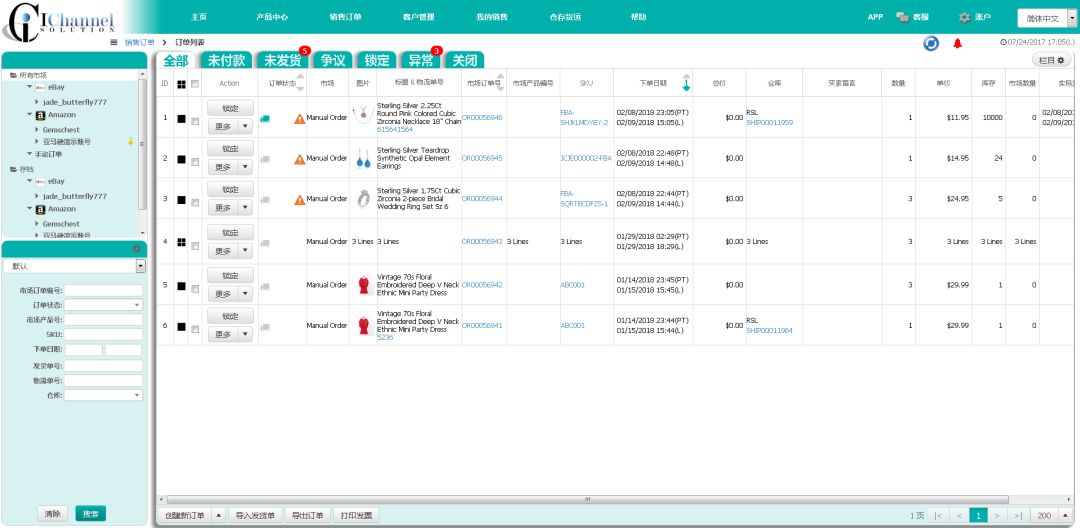
Task: Click the 打印发票 button
Action: 357,515
